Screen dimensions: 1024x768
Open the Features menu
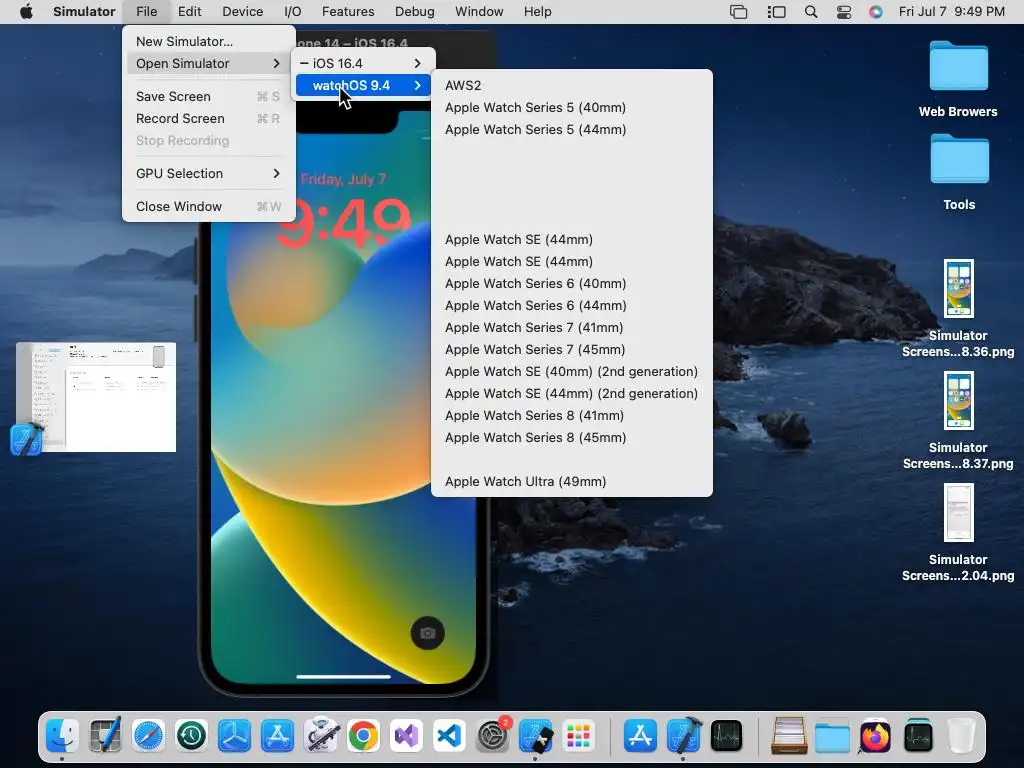[348, 12]
